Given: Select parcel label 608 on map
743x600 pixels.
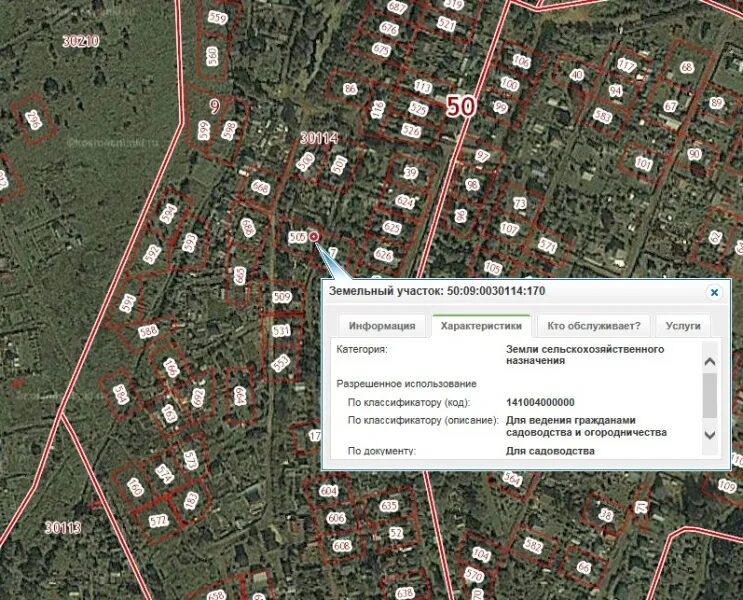Looking at the screenshot, I should [342, 545].
